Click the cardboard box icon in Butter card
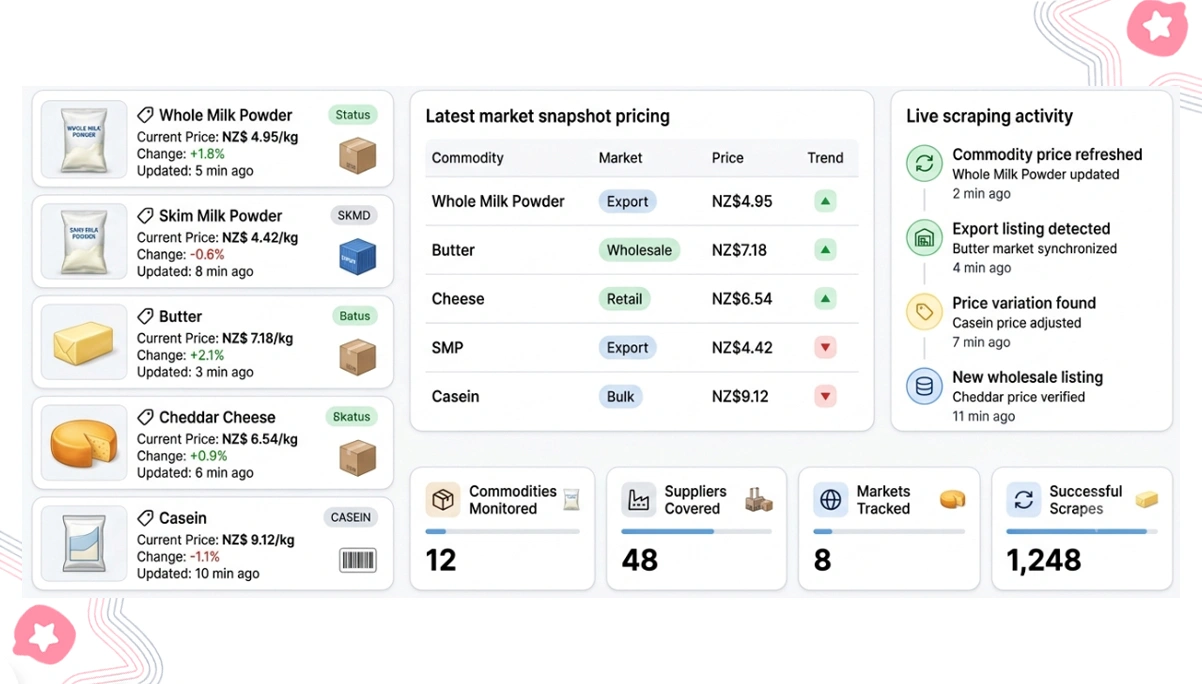Image resolution: width=1202 pixels, height=684 pixels. click(357, 357)
